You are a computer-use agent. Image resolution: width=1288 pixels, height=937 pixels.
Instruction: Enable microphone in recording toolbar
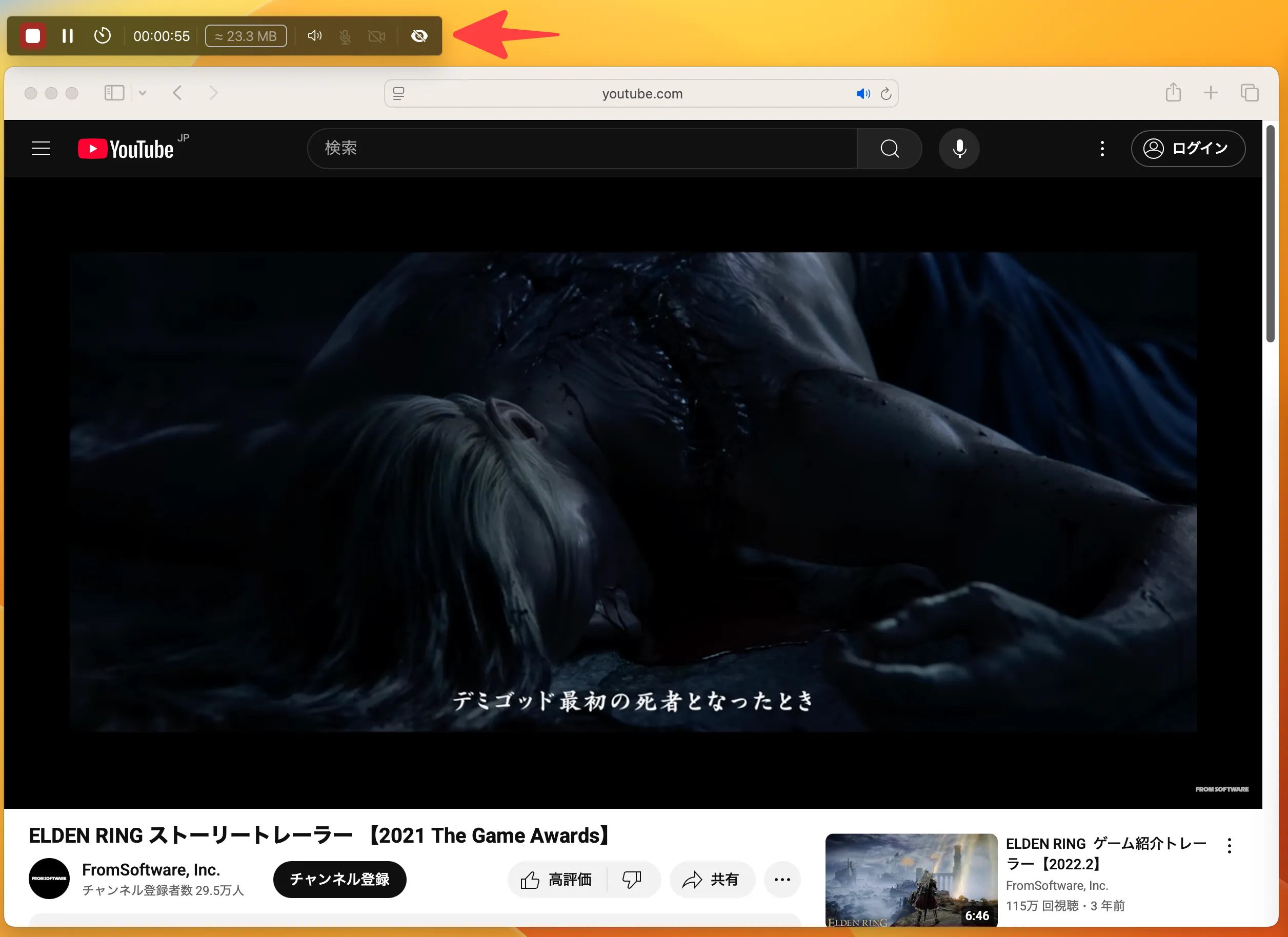[345, 36]
